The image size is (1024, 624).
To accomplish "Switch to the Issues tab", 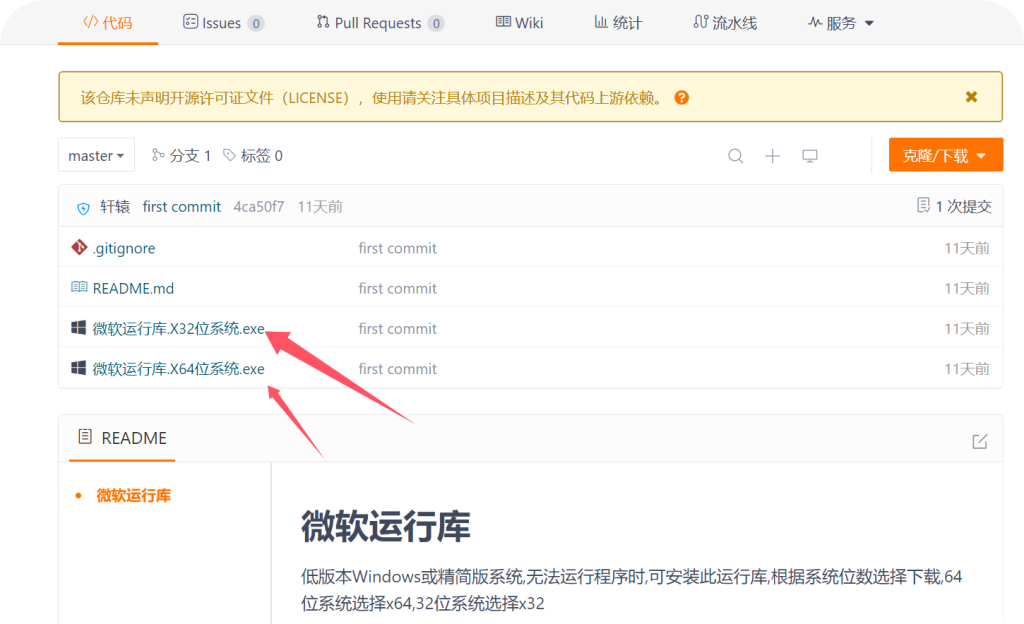I will 223,23.
